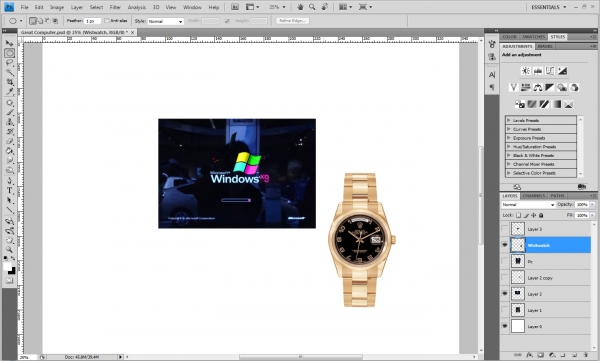This screenshot has height=361, width=600.
Task: Select the Clone Stamp tool
Action: [10, 122]
